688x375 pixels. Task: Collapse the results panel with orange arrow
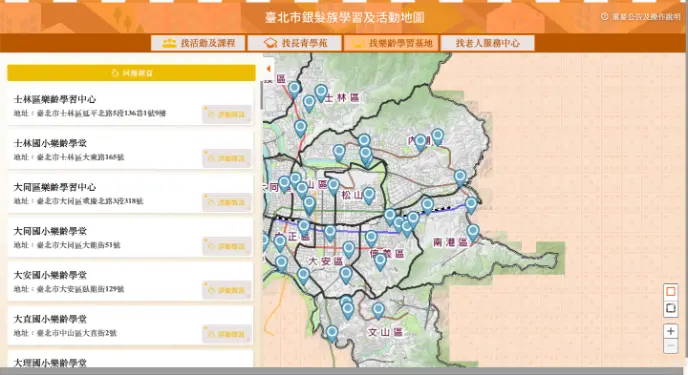tap(268, 69)
